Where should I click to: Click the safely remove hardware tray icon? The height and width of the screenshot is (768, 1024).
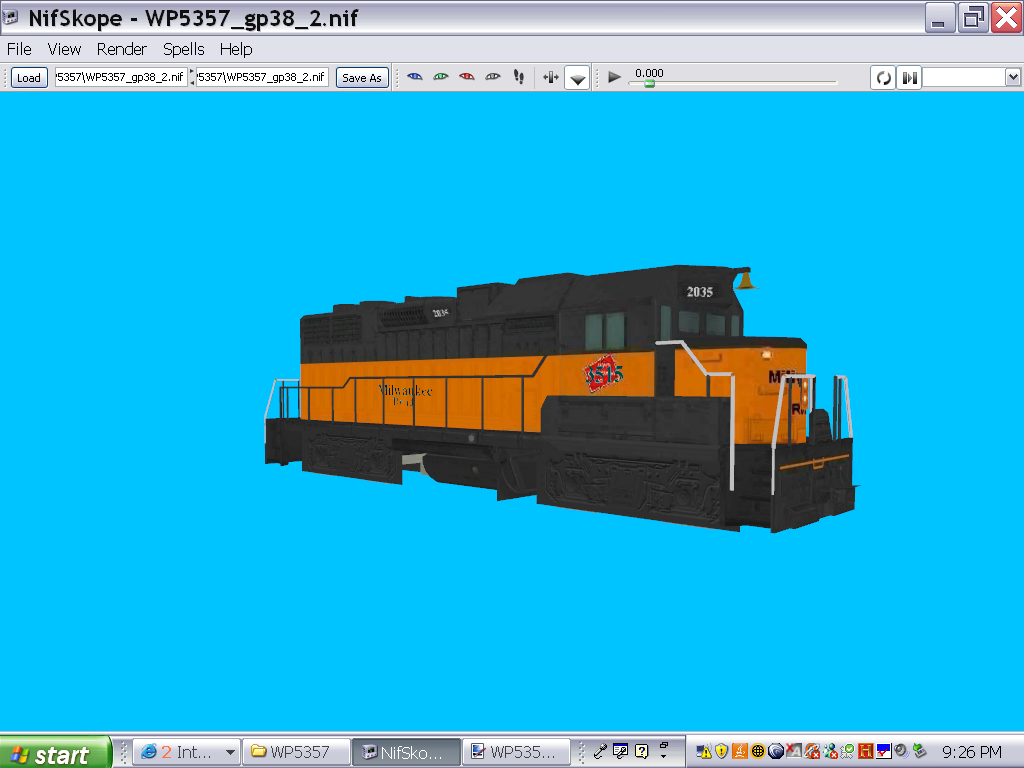(x=920, y=752)
